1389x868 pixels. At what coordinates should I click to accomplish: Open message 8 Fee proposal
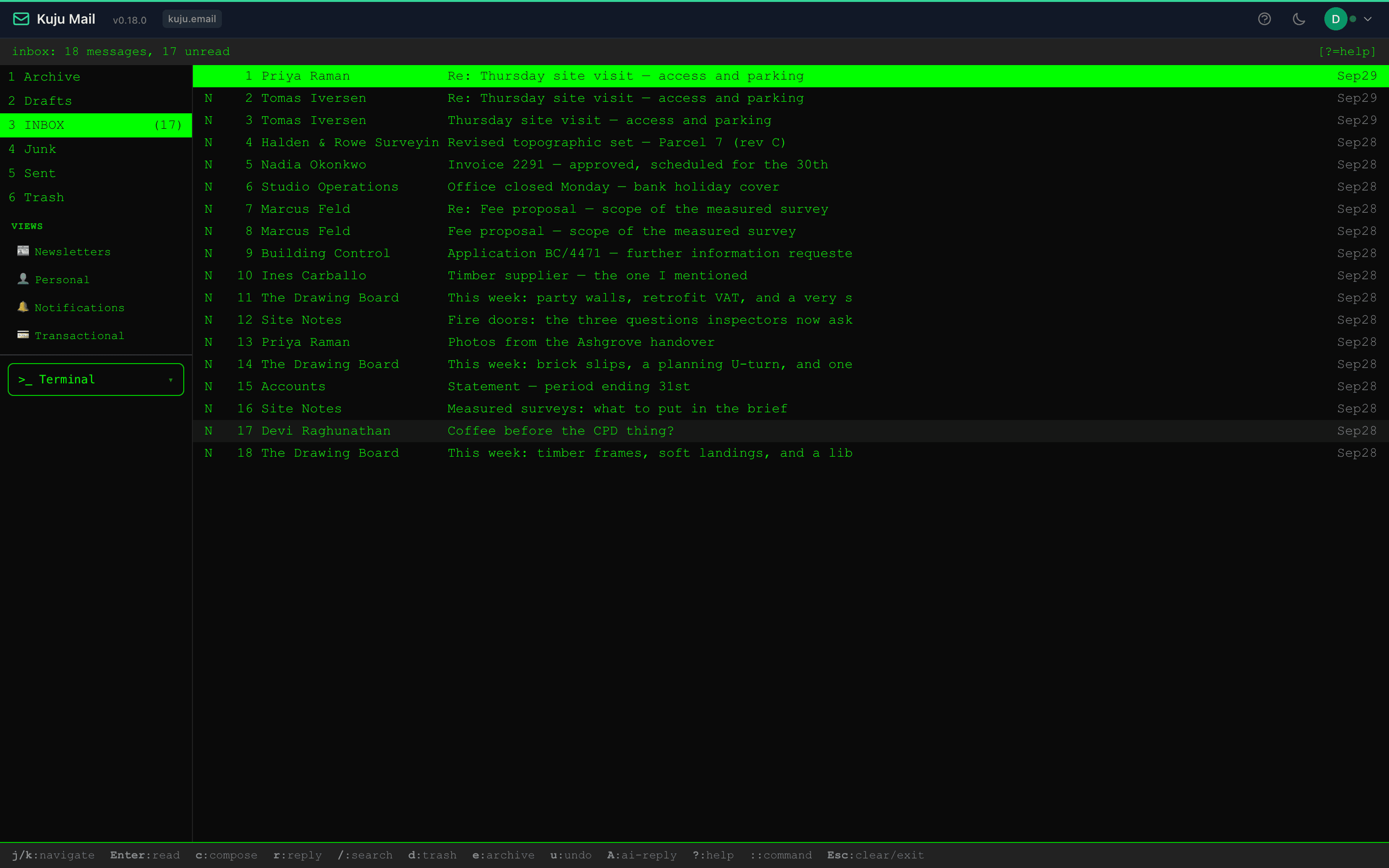pyautogui.click(x=790, y=231)
